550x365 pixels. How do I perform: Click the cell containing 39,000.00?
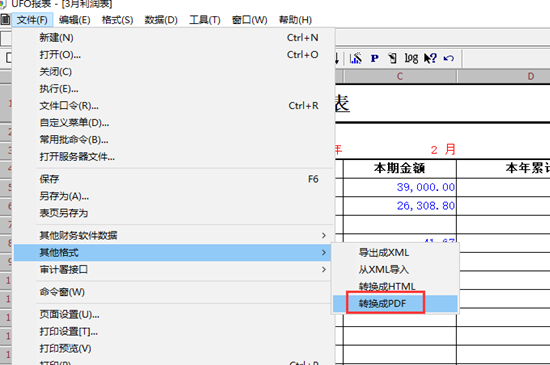(400, 187)
